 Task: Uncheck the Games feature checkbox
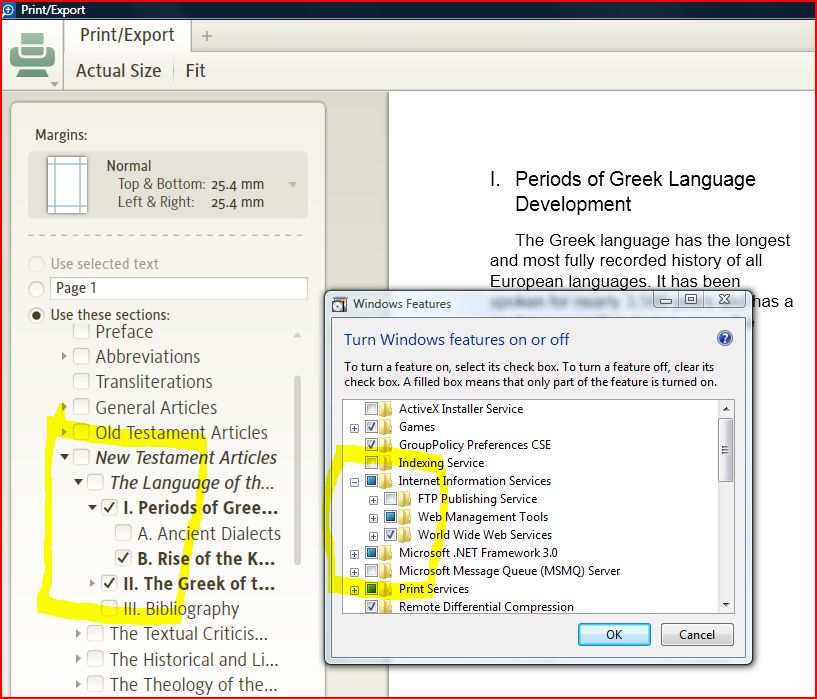tap(372, 427)
